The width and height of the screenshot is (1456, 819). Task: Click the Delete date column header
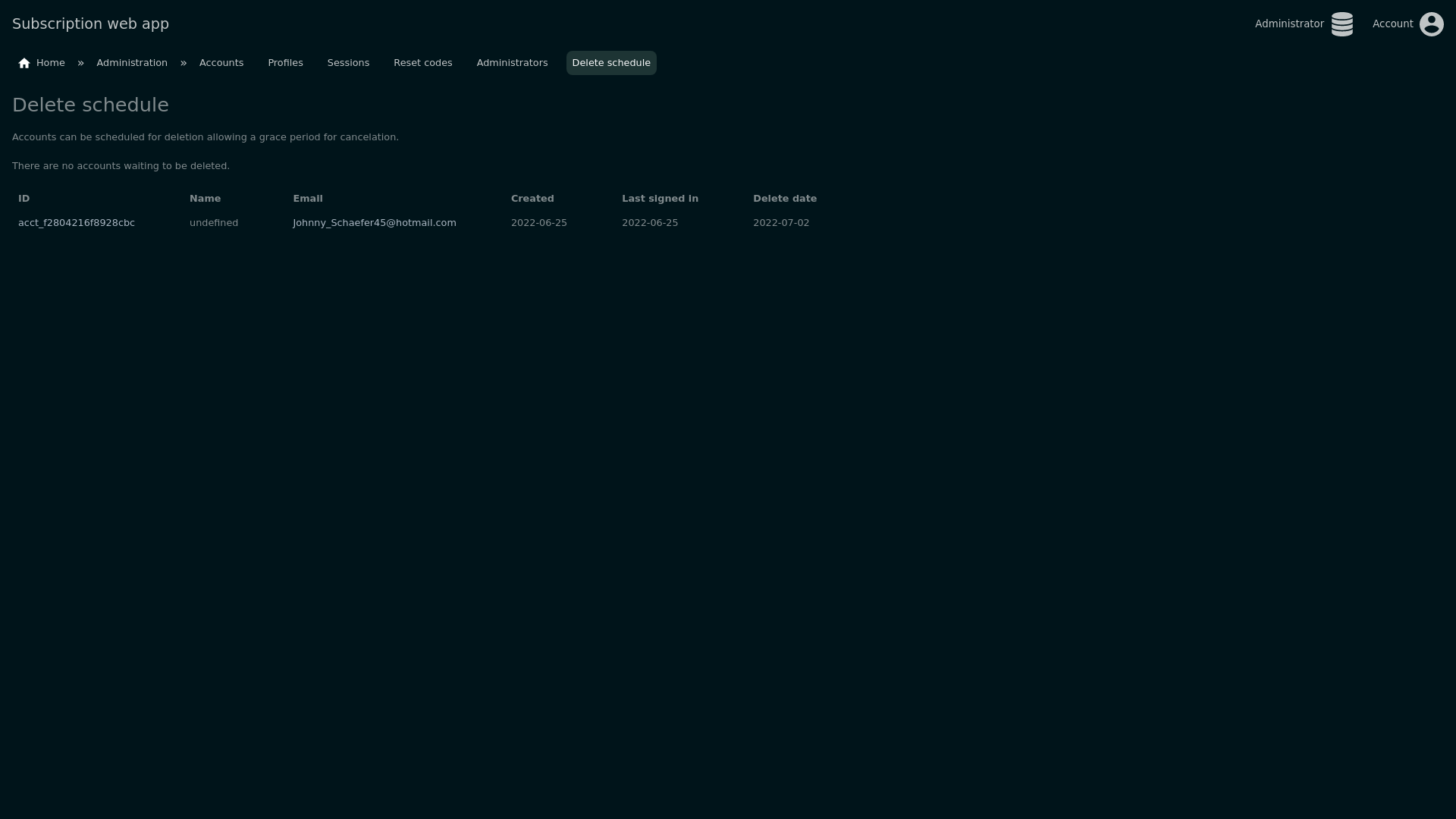pos(784,199)
